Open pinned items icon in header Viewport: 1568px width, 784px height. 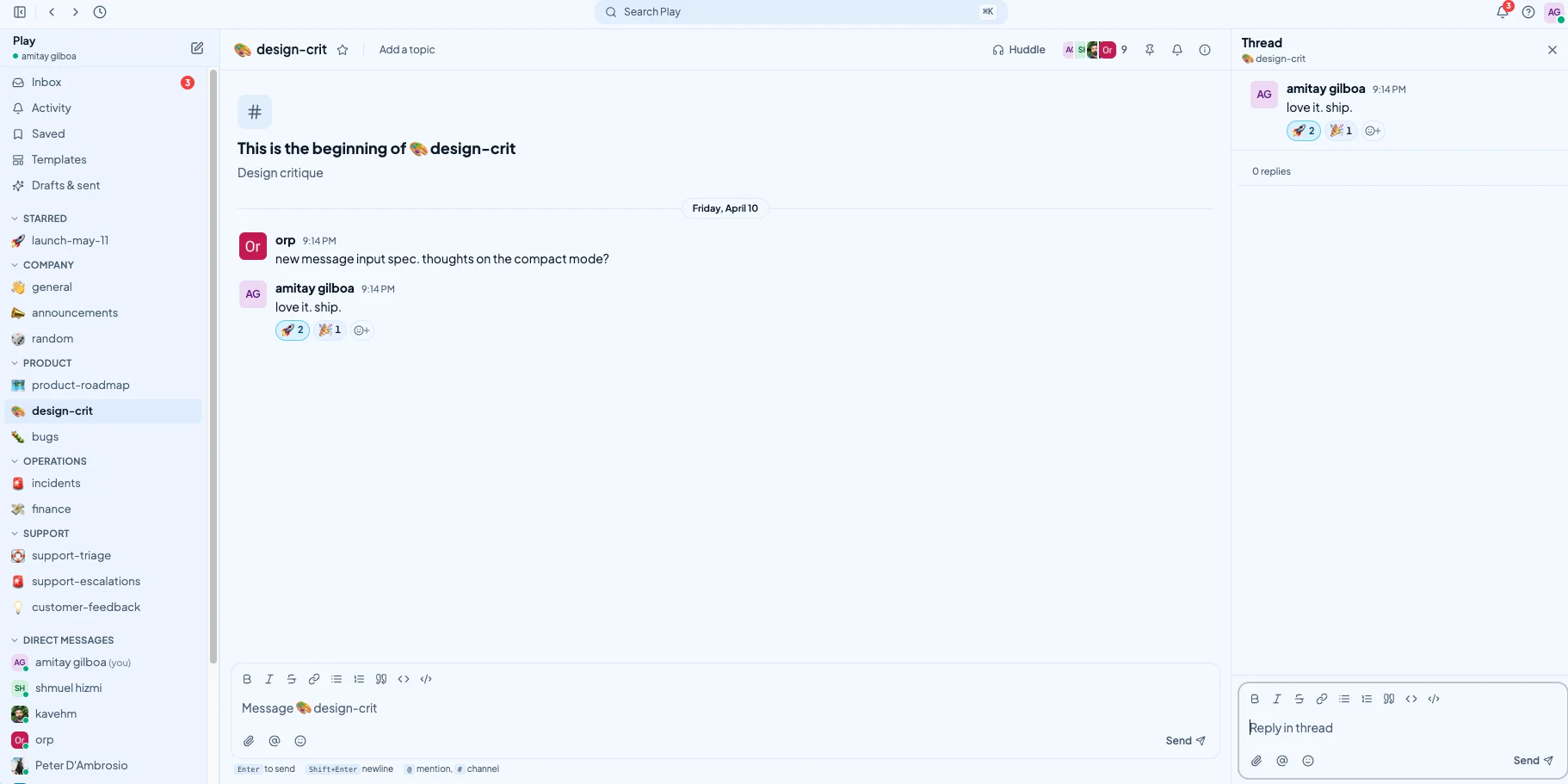pyautogui.click(x=1150, y=50)
